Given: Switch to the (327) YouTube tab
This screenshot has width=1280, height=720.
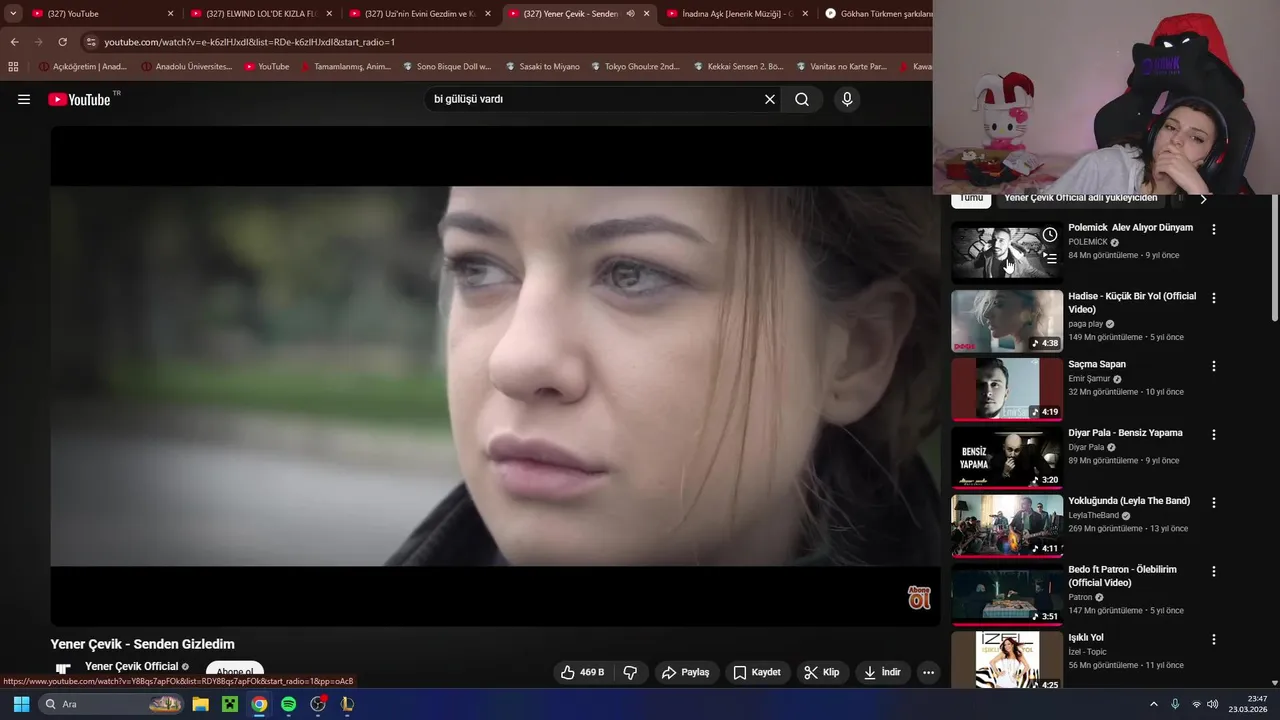Looking at the screenshot, I should (103, 14).
